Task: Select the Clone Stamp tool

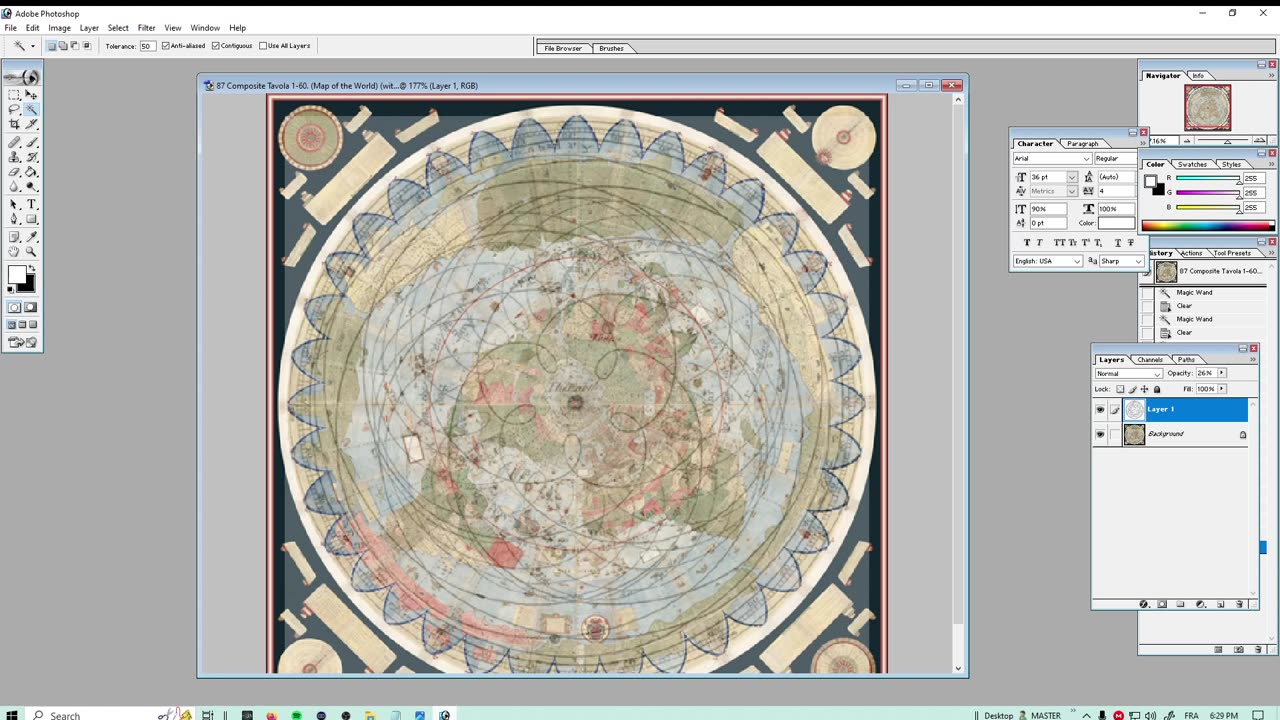Action: [14, 157]
